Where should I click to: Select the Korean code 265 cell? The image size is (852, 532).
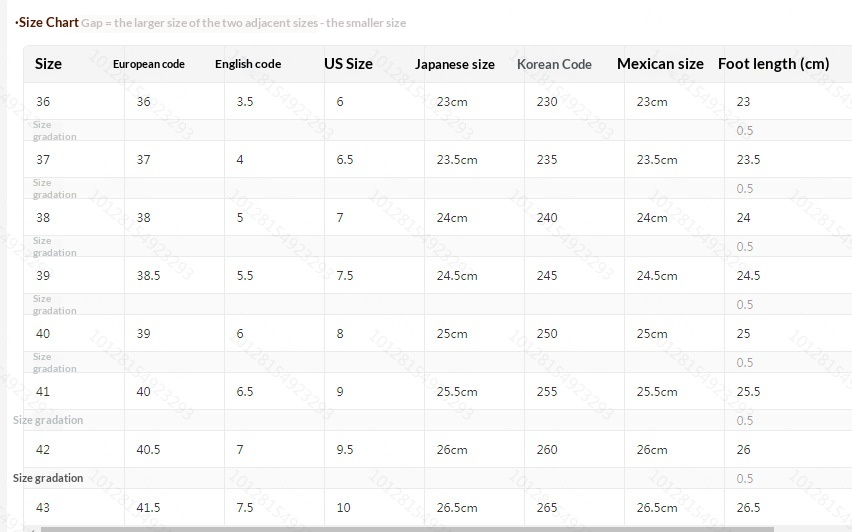coord(547,508)
